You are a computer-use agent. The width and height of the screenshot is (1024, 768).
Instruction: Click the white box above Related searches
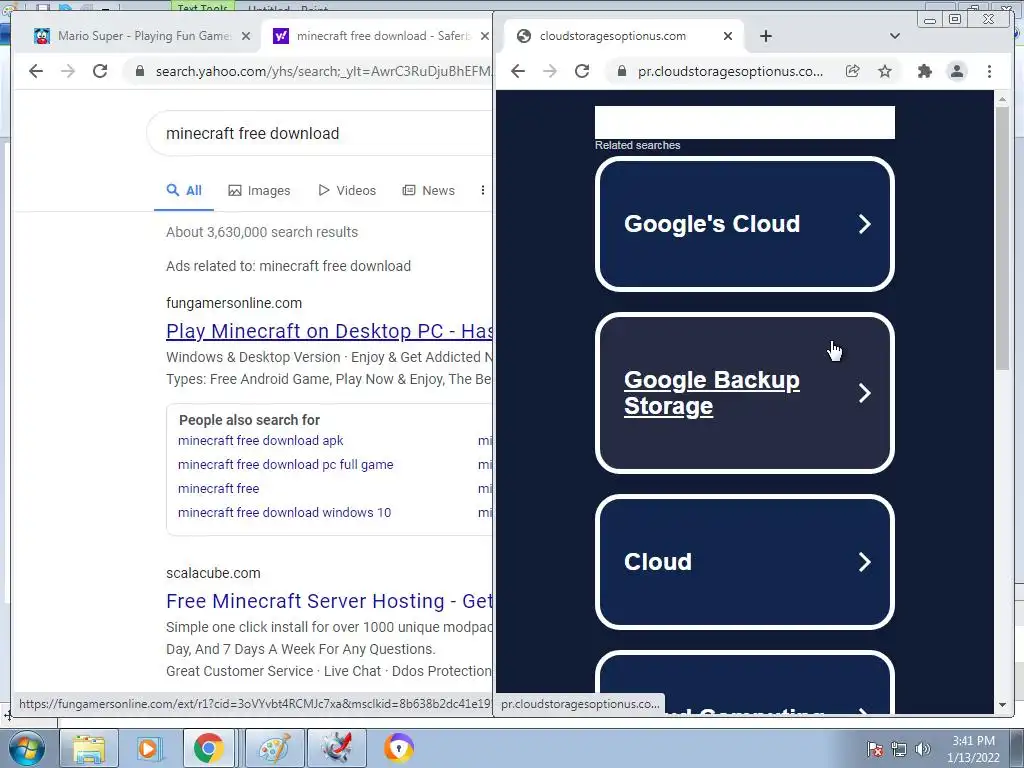744,122
